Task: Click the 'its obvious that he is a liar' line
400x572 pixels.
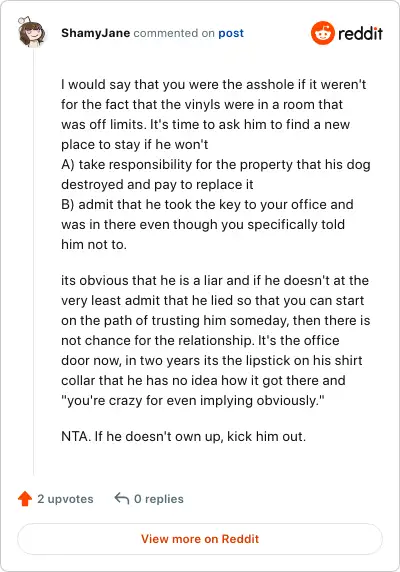Action: pyautogui.click(x=215, y=281)
